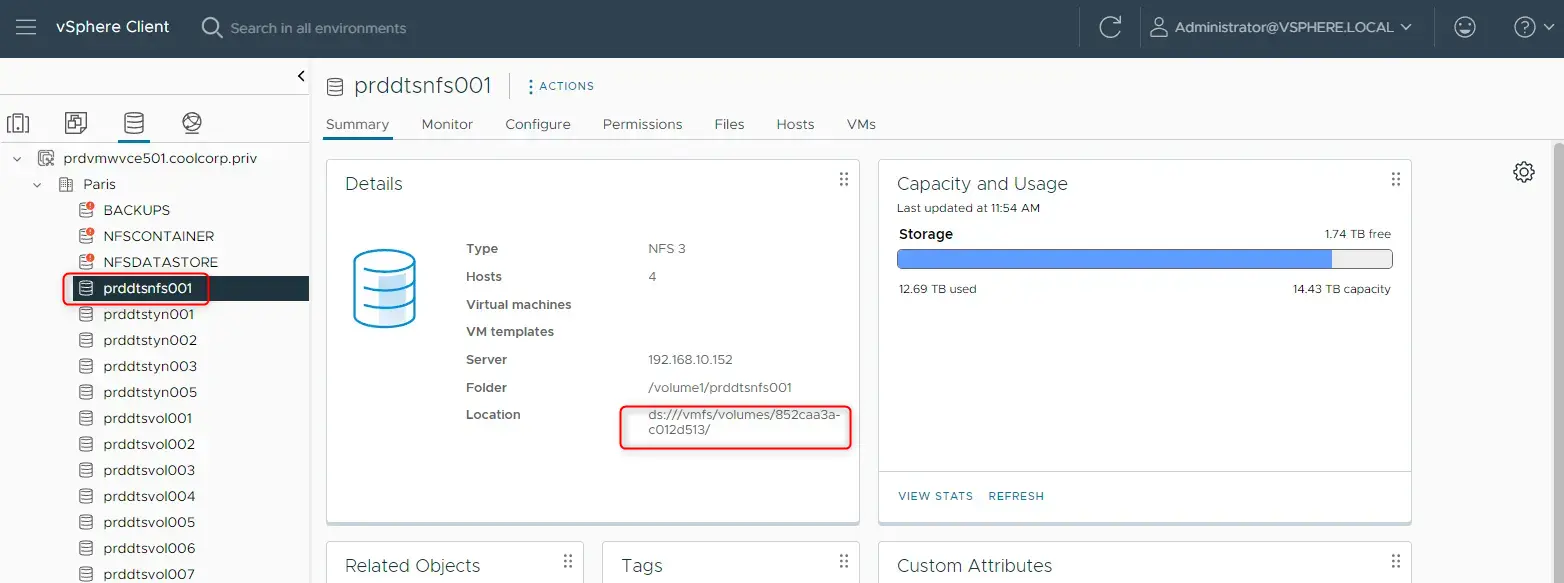1564x583 pixels.
Task: Click the global refresh icon
Action: (1110, 27)
